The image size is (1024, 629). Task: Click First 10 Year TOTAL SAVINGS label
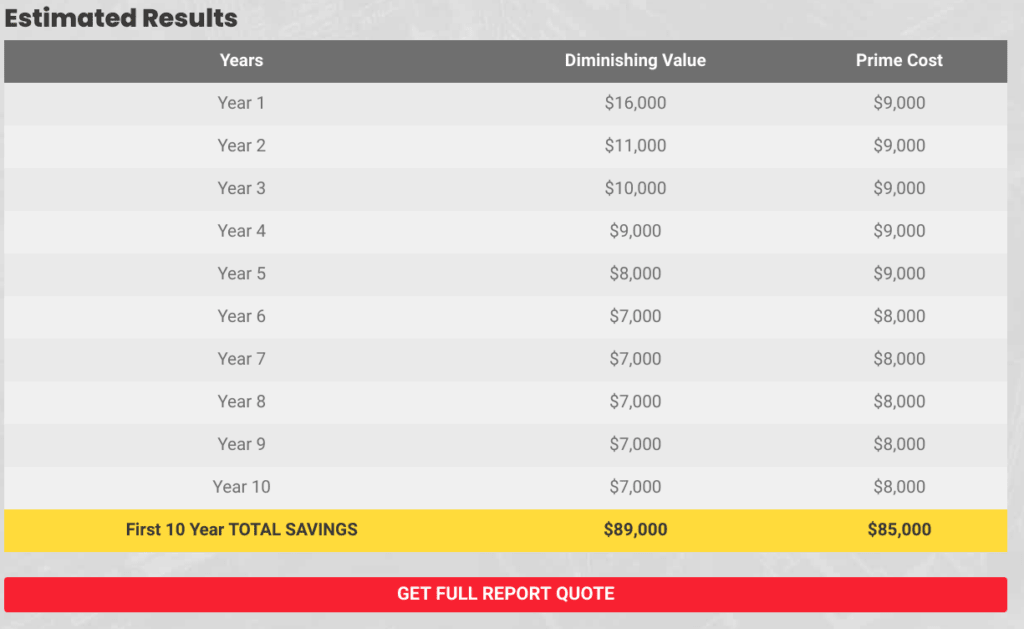[241, 529]
